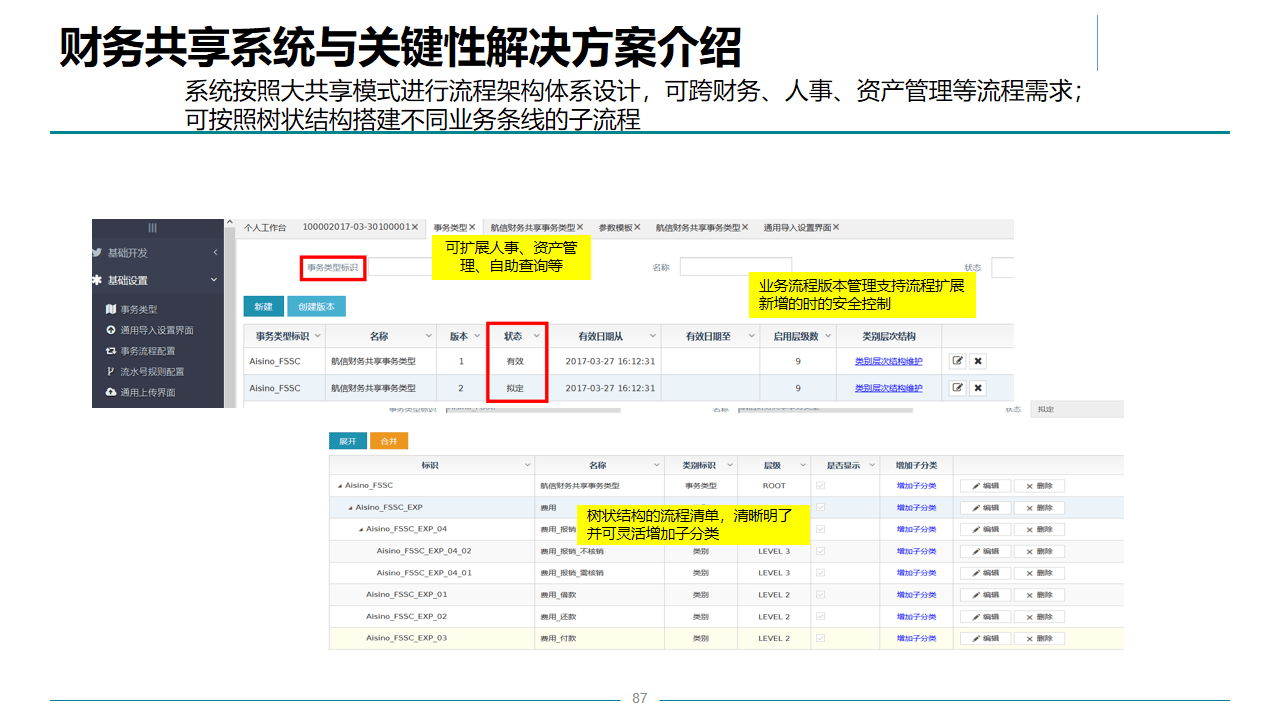Close the 通用导入设置界面 tab using its X

836,227
